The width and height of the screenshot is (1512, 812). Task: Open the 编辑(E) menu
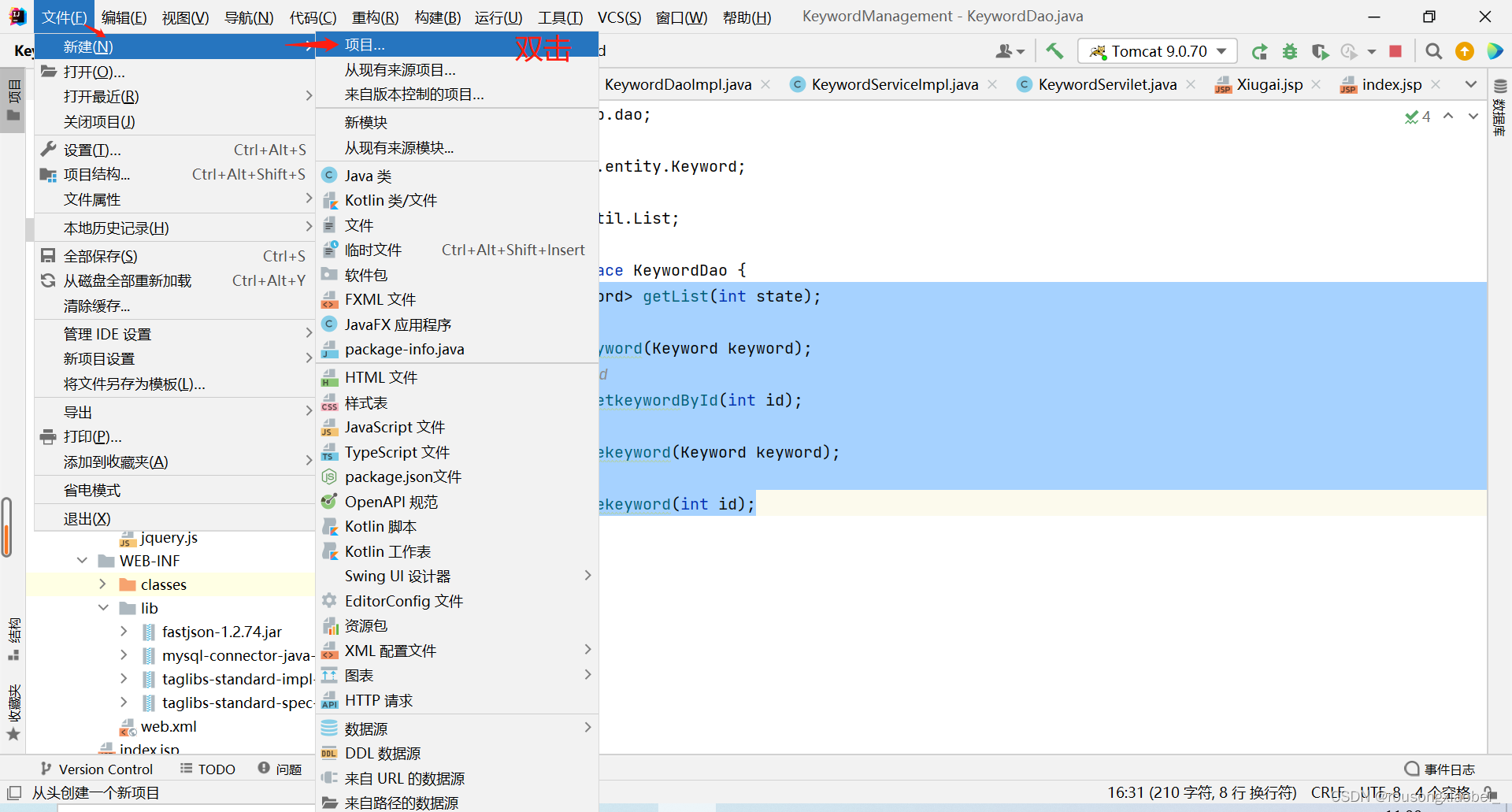[124, 17]
